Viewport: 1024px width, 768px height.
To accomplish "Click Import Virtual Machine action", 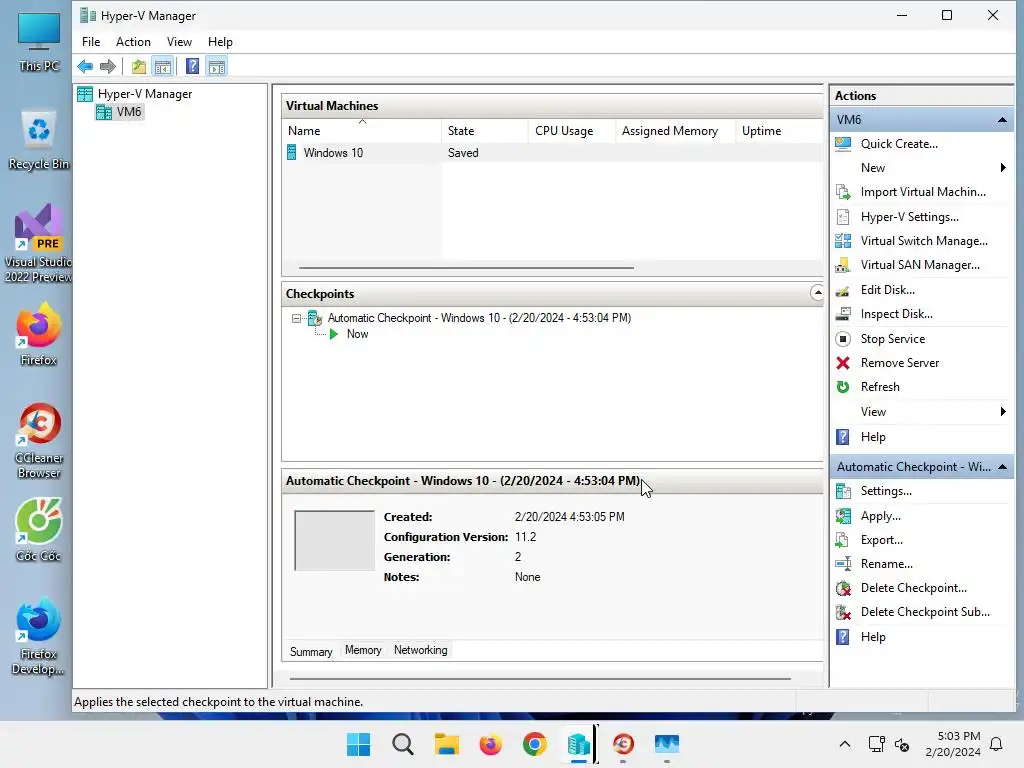I will (923, 192).
